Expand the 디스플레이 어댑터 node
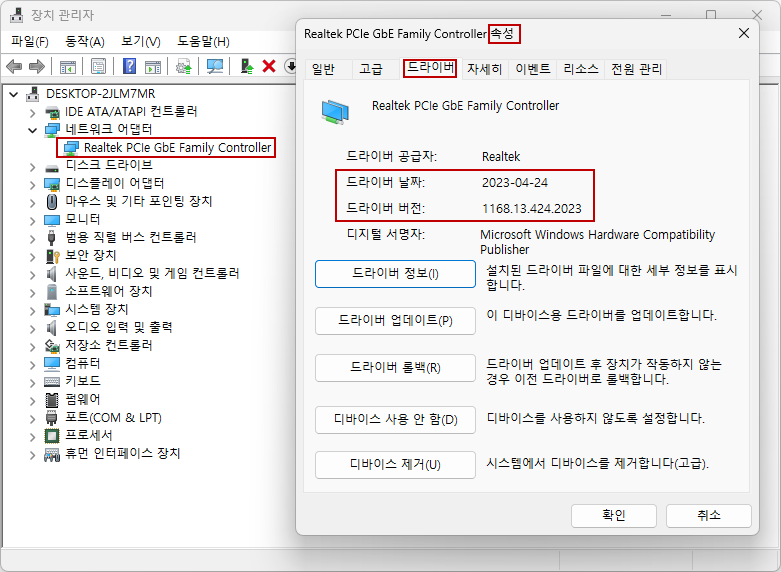This screenshot has height=572, width=781. [x=33, y=184]
